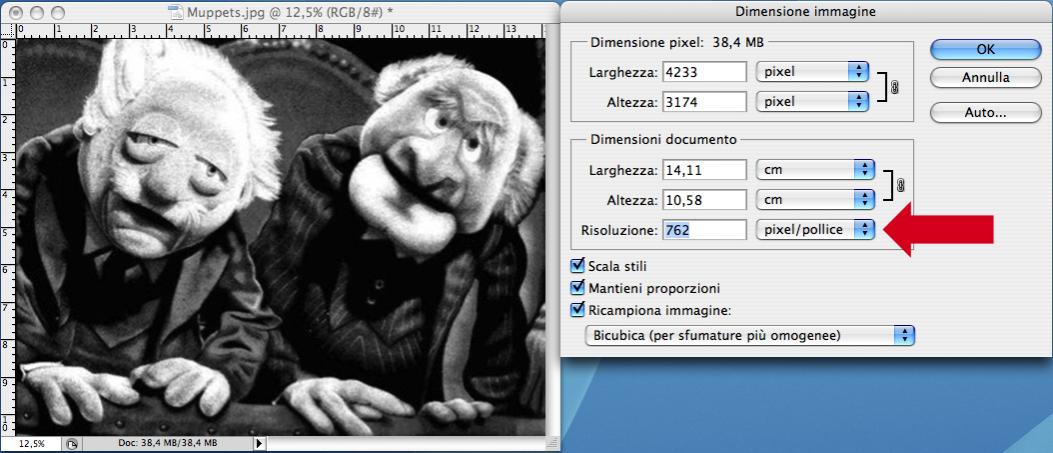This screenshot has height=453, width=1053.
Task: Minimize the Muppets.jpg document window
Action: (x=38, y=12)
